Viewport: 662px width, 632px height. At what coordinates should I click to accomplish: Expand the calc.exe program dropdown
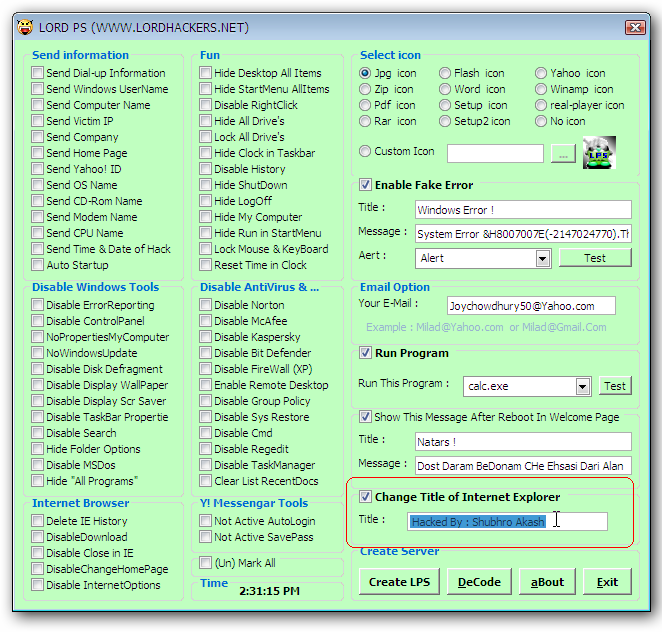tap(583, 386)
